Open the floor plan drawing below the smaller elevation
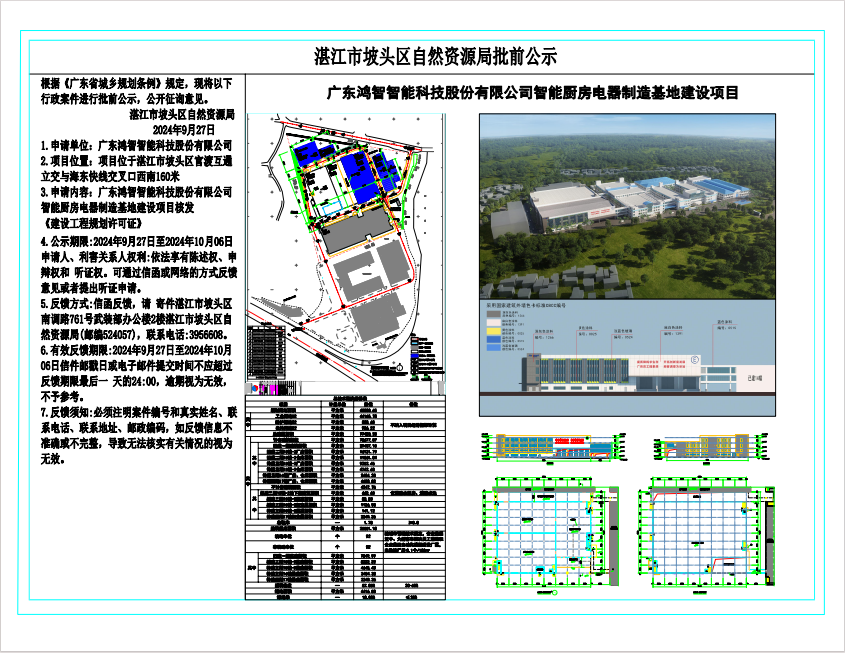This screenshot has width=845, height=653. 707,536
